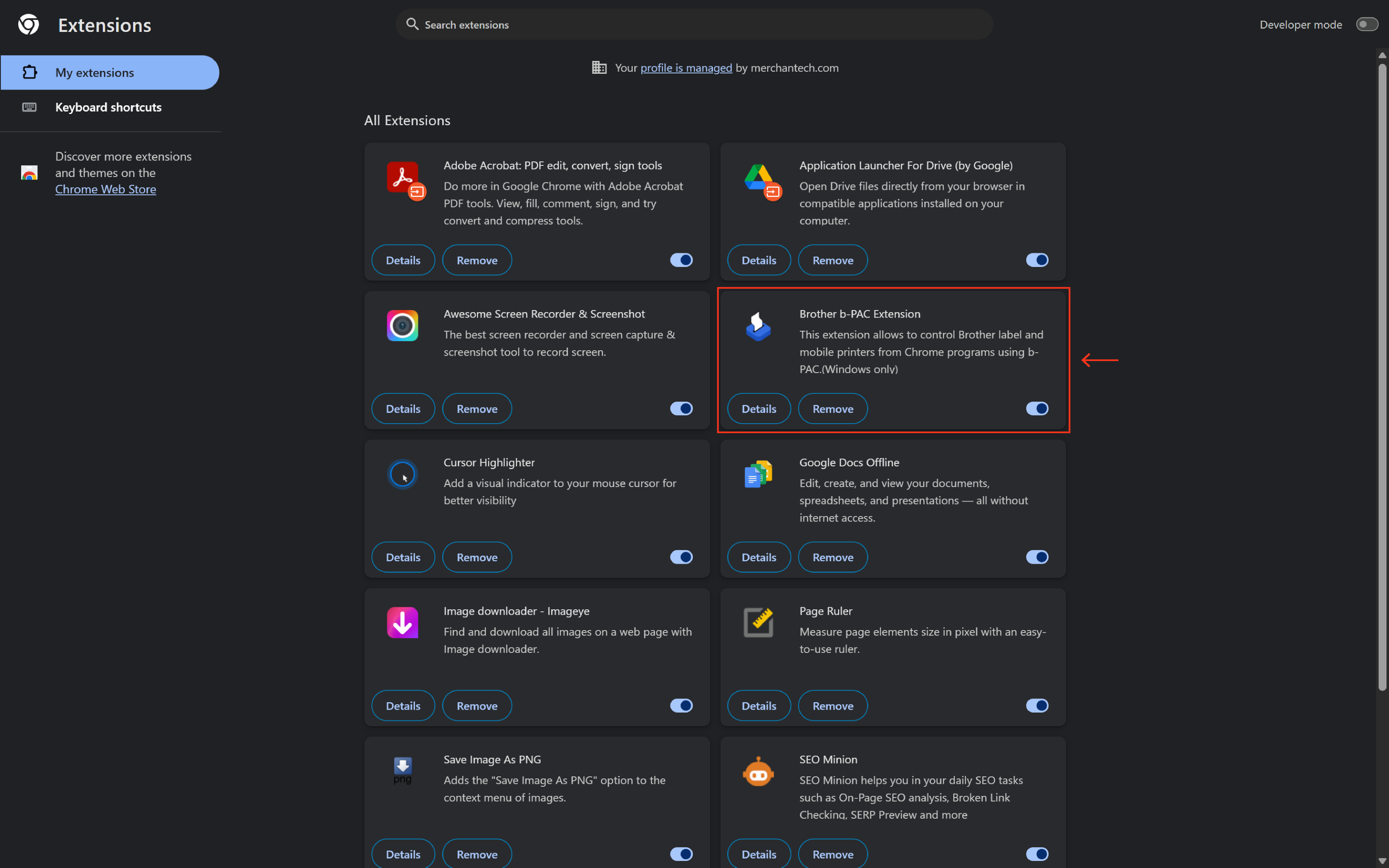Disable the Brother b-PAC Extension toggle
Image resolution: width=1389 pixels, height=868 pixels.
[1037, 408]
